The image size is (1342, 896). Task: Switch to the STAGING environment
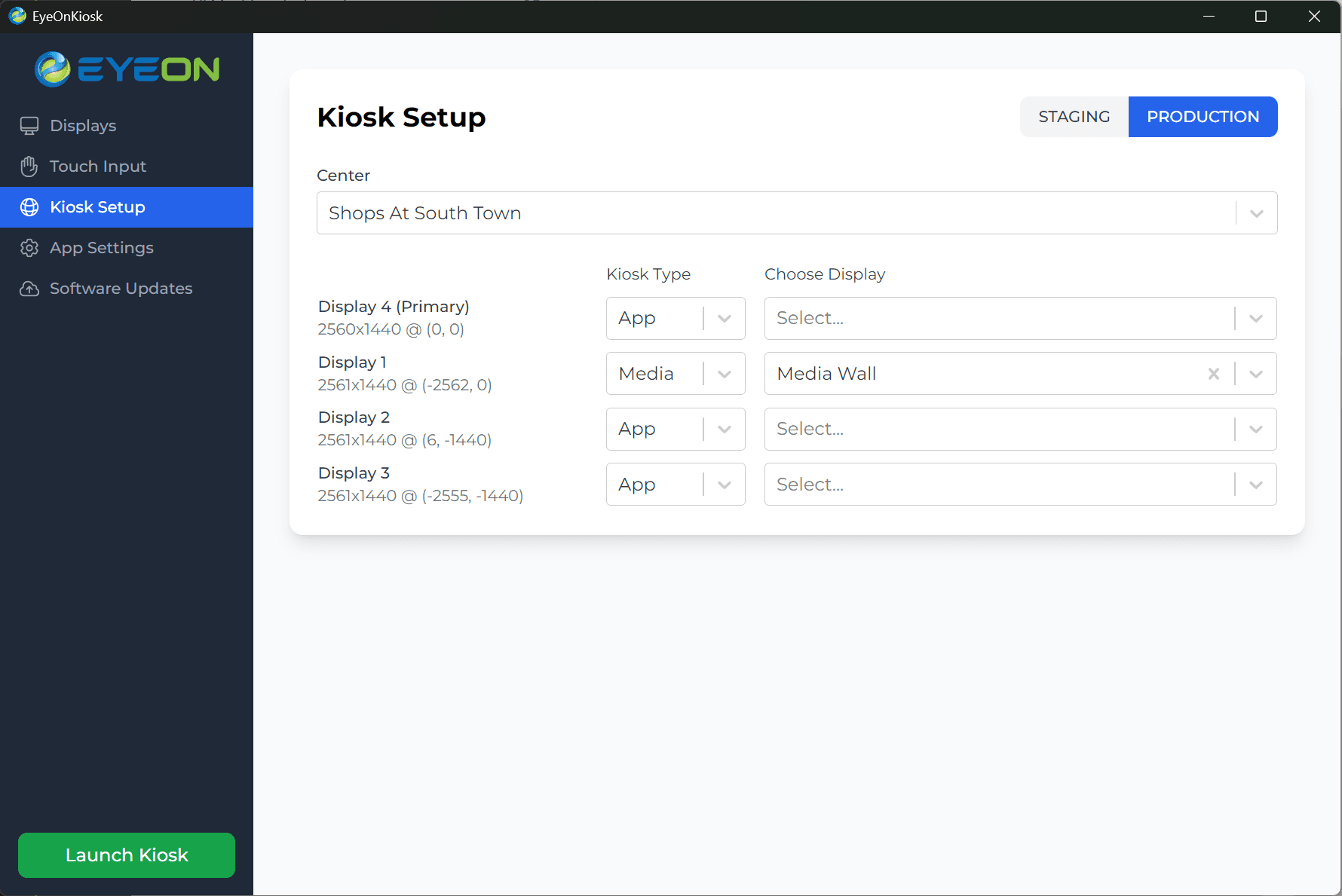pos(1074,116)
